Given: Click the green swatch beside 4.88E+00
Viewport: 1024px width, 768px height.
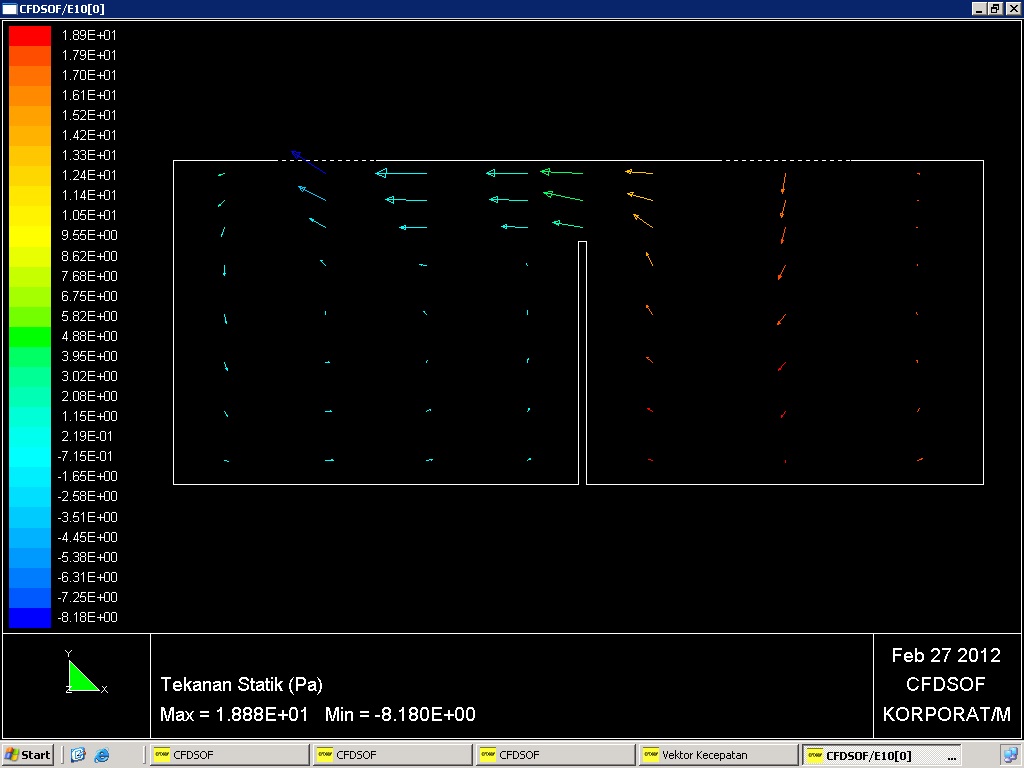Looking at the screenshot, I should 30,336.
